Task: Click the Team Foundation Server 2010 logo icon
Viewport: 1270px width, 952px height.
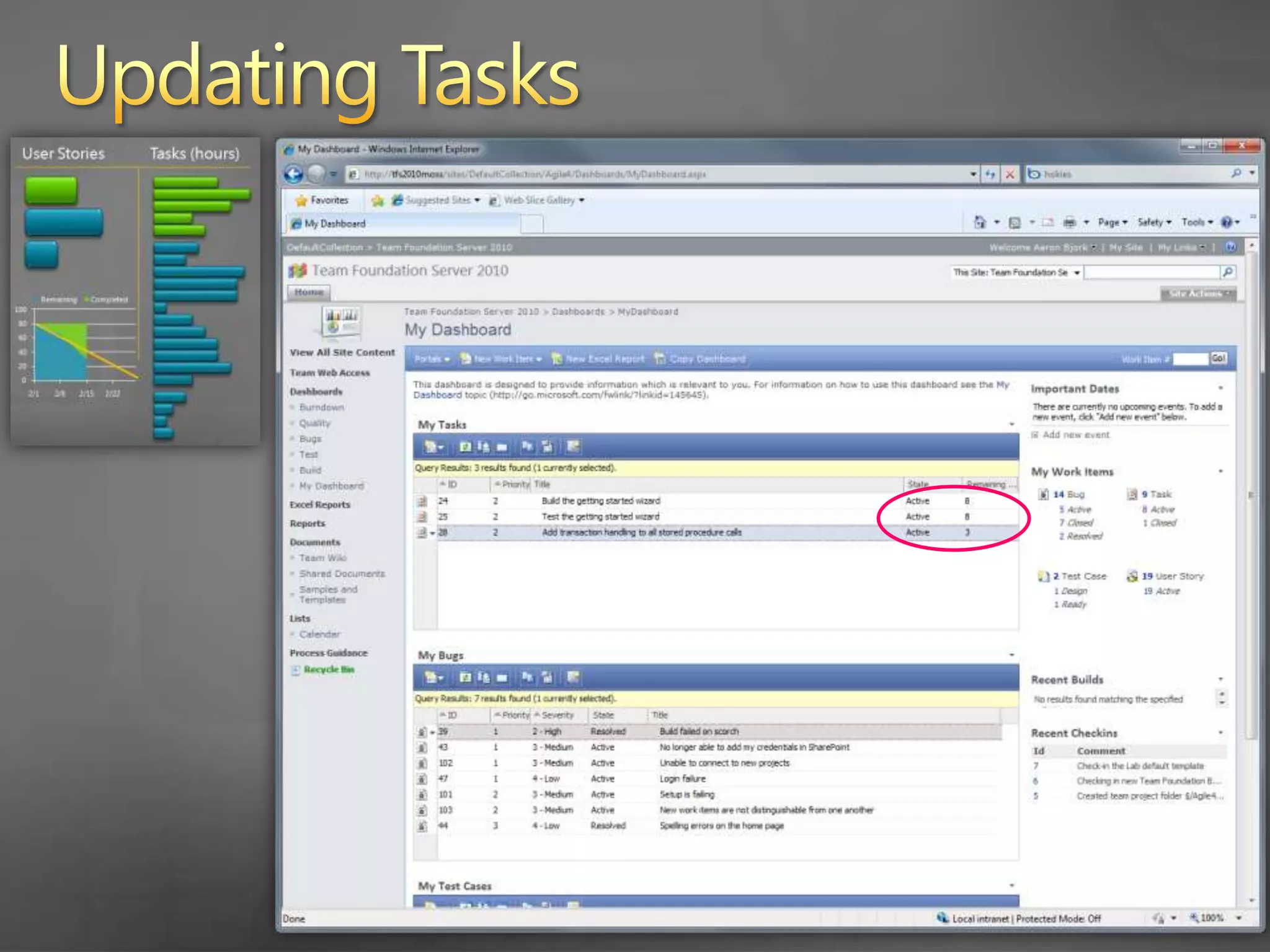Action: point(298,271)
